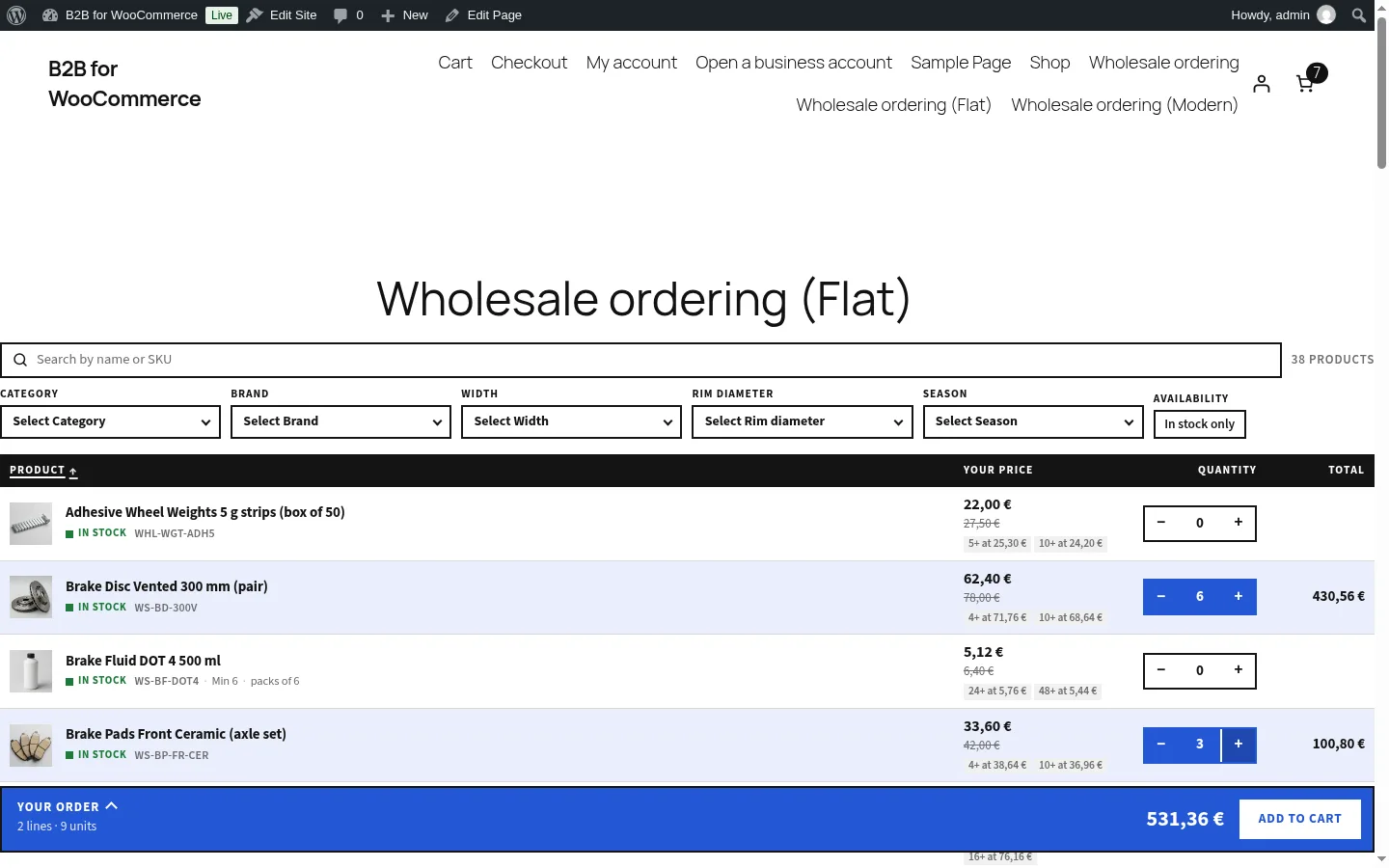The width and height of the screenshot is (1389, 868).
Task: Expand the Select Category dropdown
Action: 110,421
